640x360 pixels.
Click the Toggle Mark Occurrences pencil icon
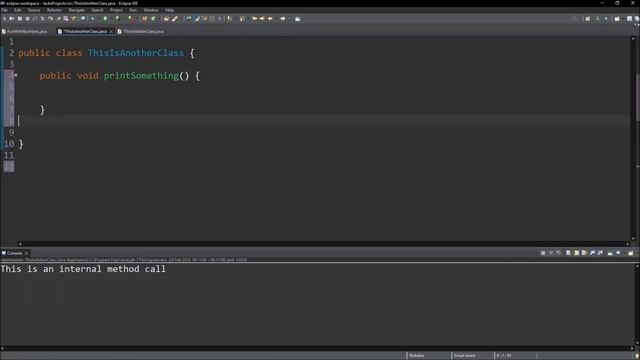pyautogui.click(x=197, y=19)
